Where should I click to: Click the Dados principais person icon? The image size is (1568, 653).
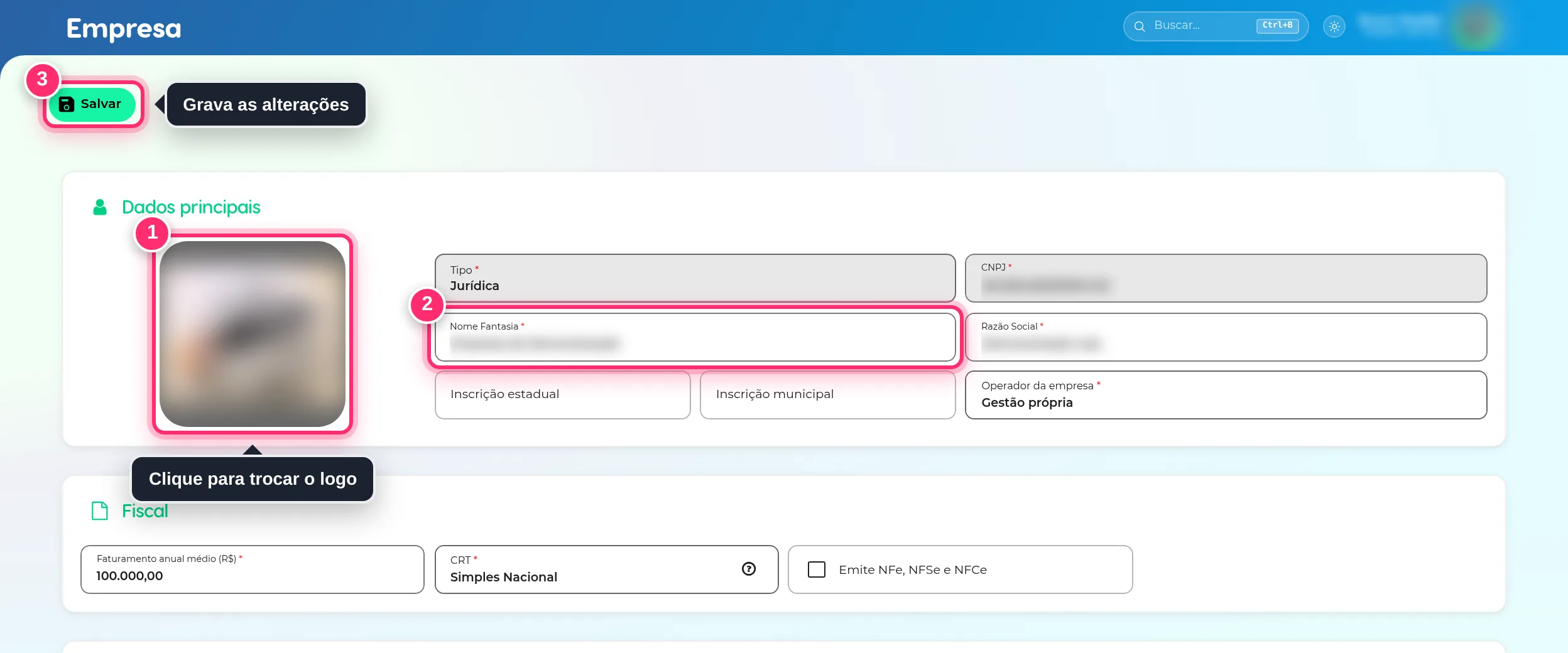[x=100, y=207]
